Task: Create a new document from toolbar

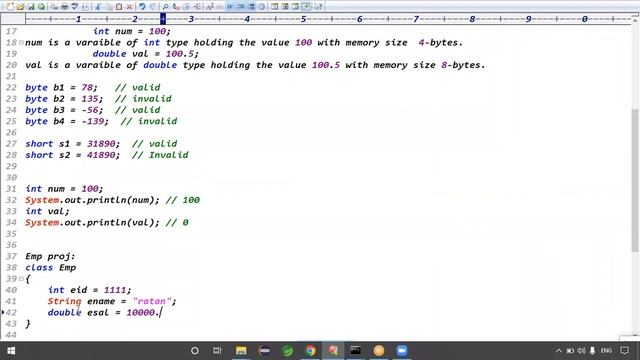Action: coord(10,7)
